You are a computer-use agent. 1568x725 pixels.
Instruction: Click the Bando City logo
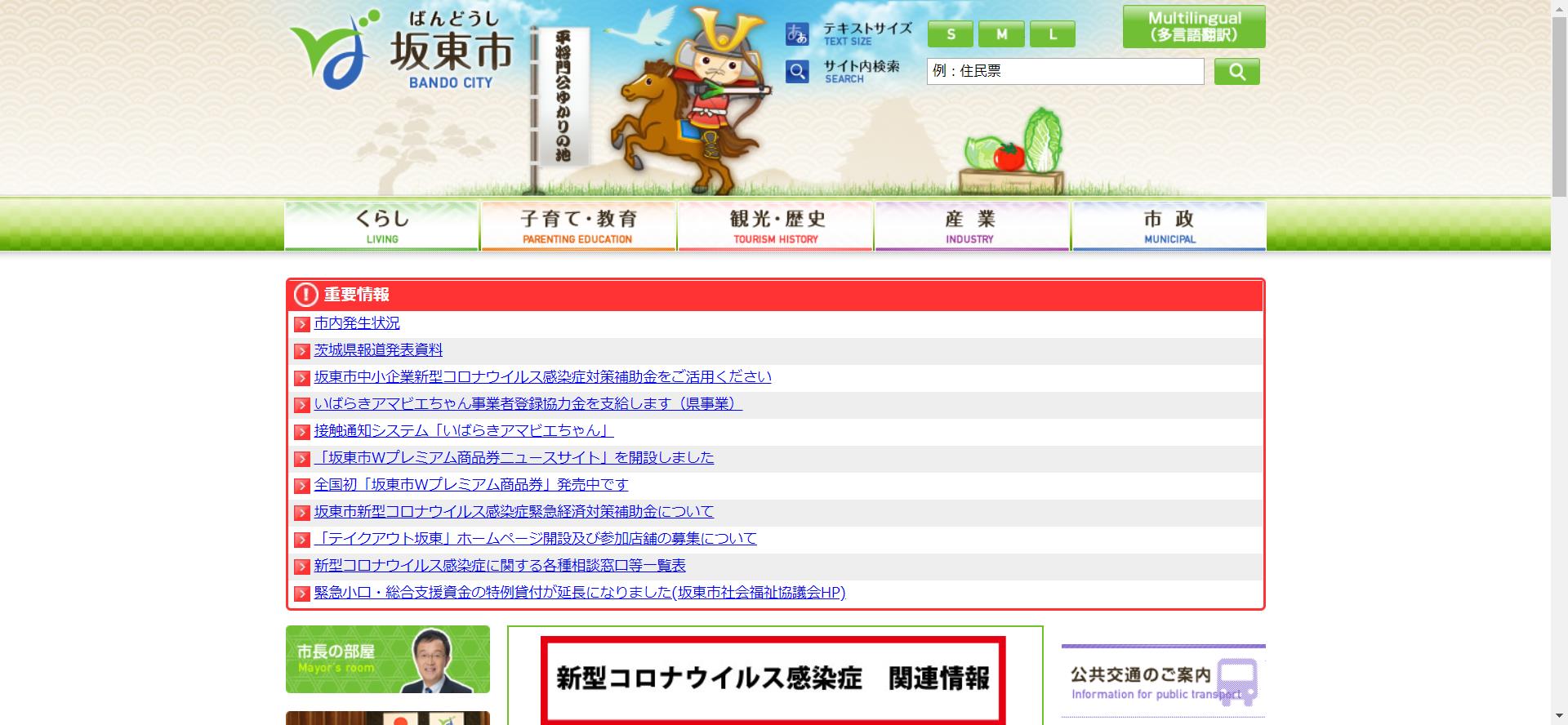[x=402, y=50]
